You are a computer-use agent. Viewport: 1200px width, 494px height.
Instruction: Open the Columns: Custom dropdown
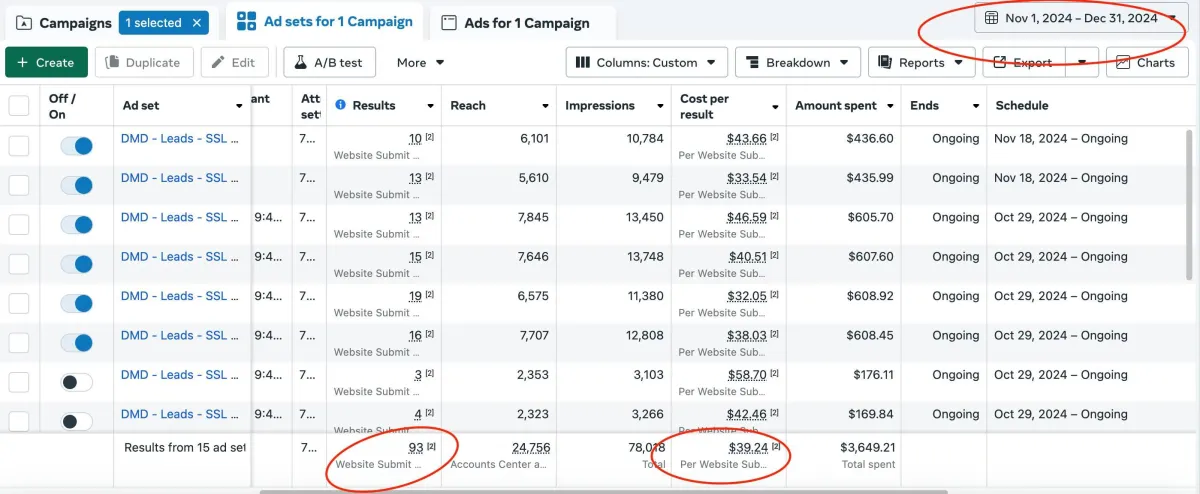pyautogui.click(x=646, y=62)
